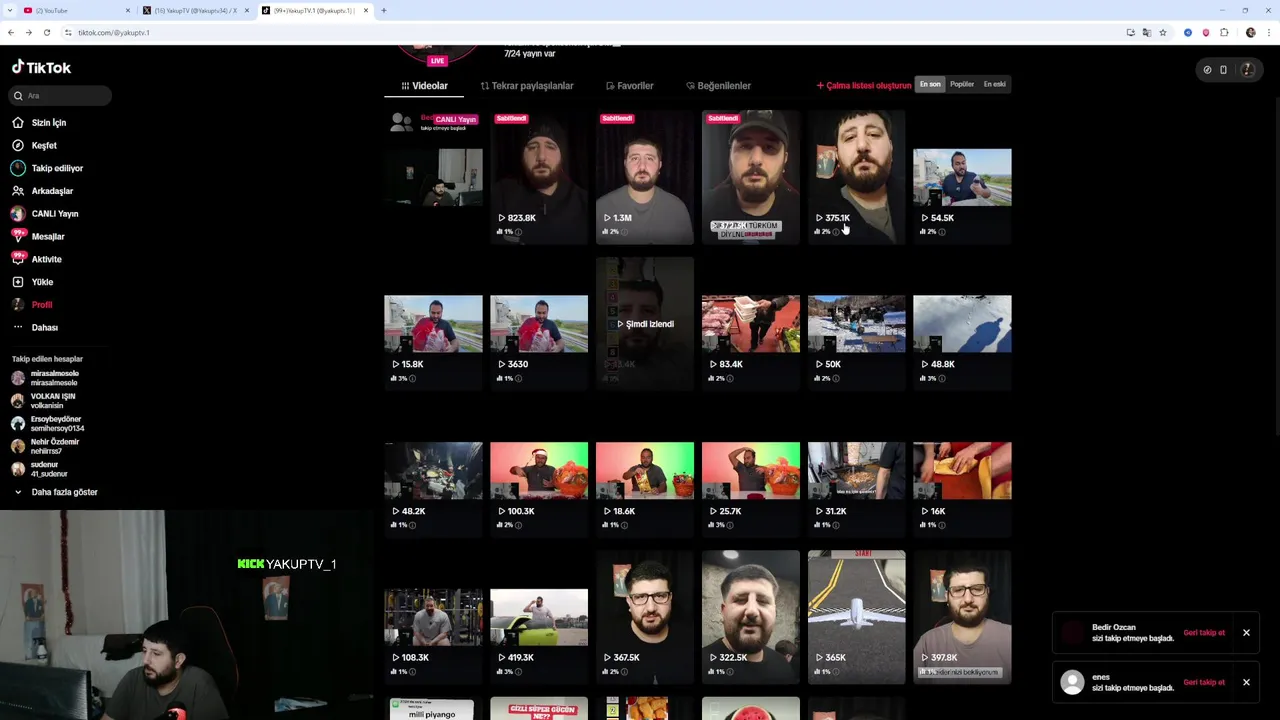Select En eski sort option
The image size is (1280, 720).
pos(995,85)
